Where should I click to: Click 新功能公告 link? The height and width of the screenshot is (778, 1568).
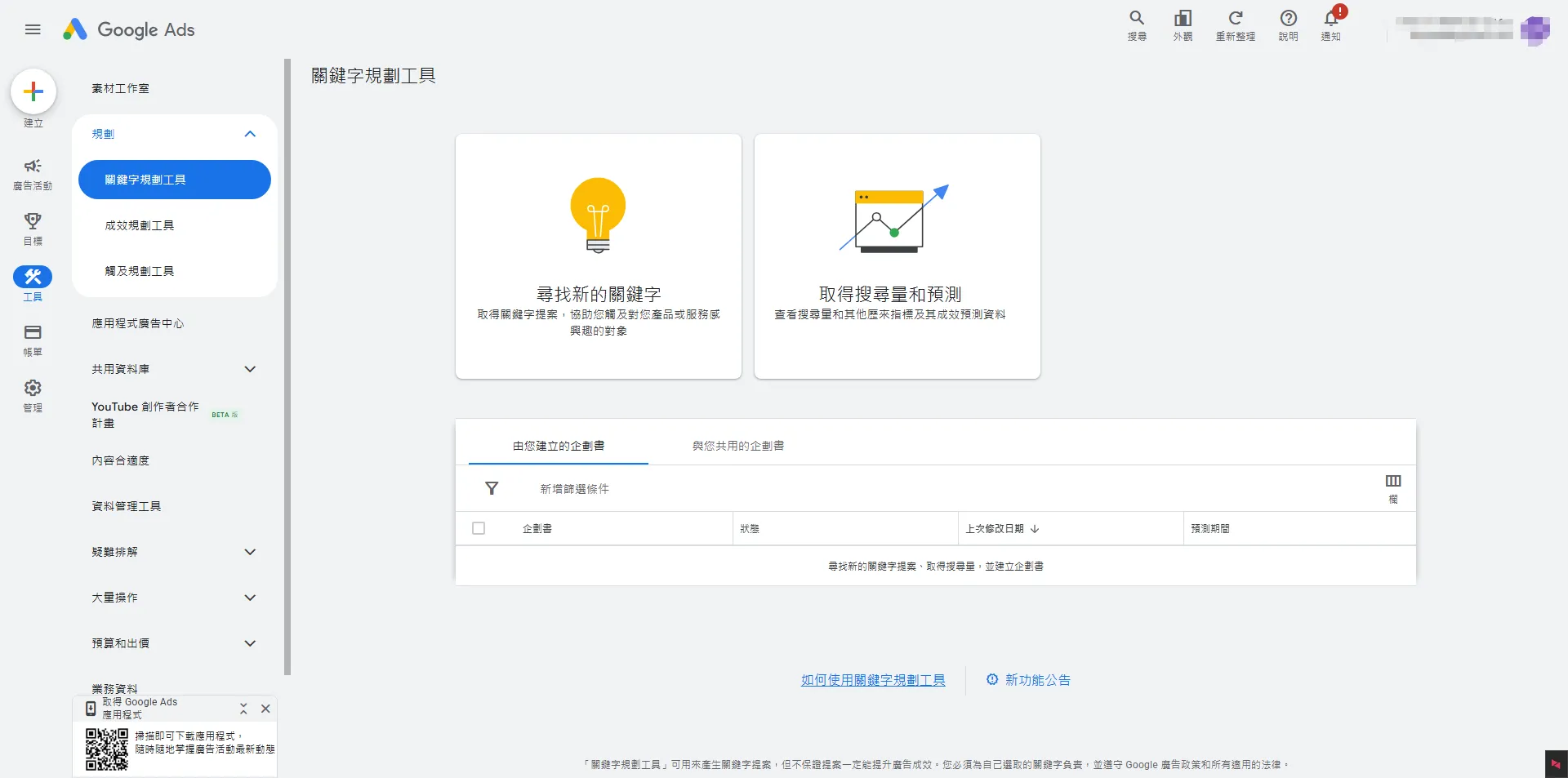[1038, 680]
